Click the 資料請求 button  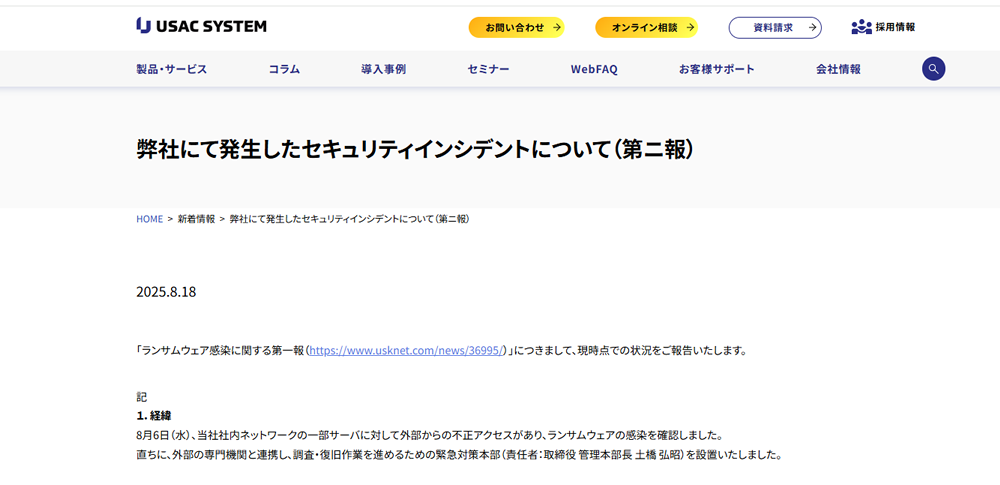tap(775, 27)
